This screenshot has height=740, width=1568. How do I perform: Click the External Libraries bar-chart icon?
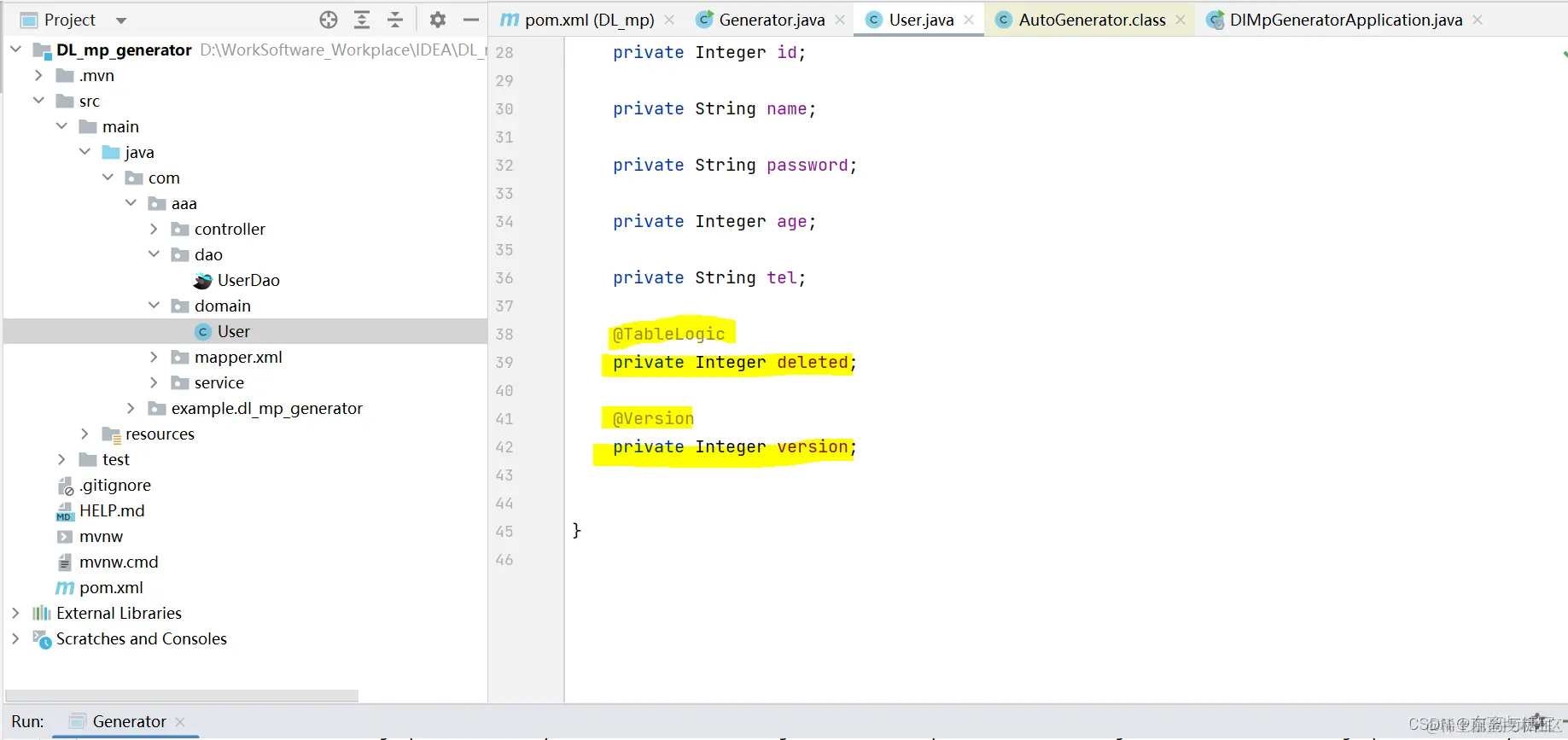pos(42,613)
